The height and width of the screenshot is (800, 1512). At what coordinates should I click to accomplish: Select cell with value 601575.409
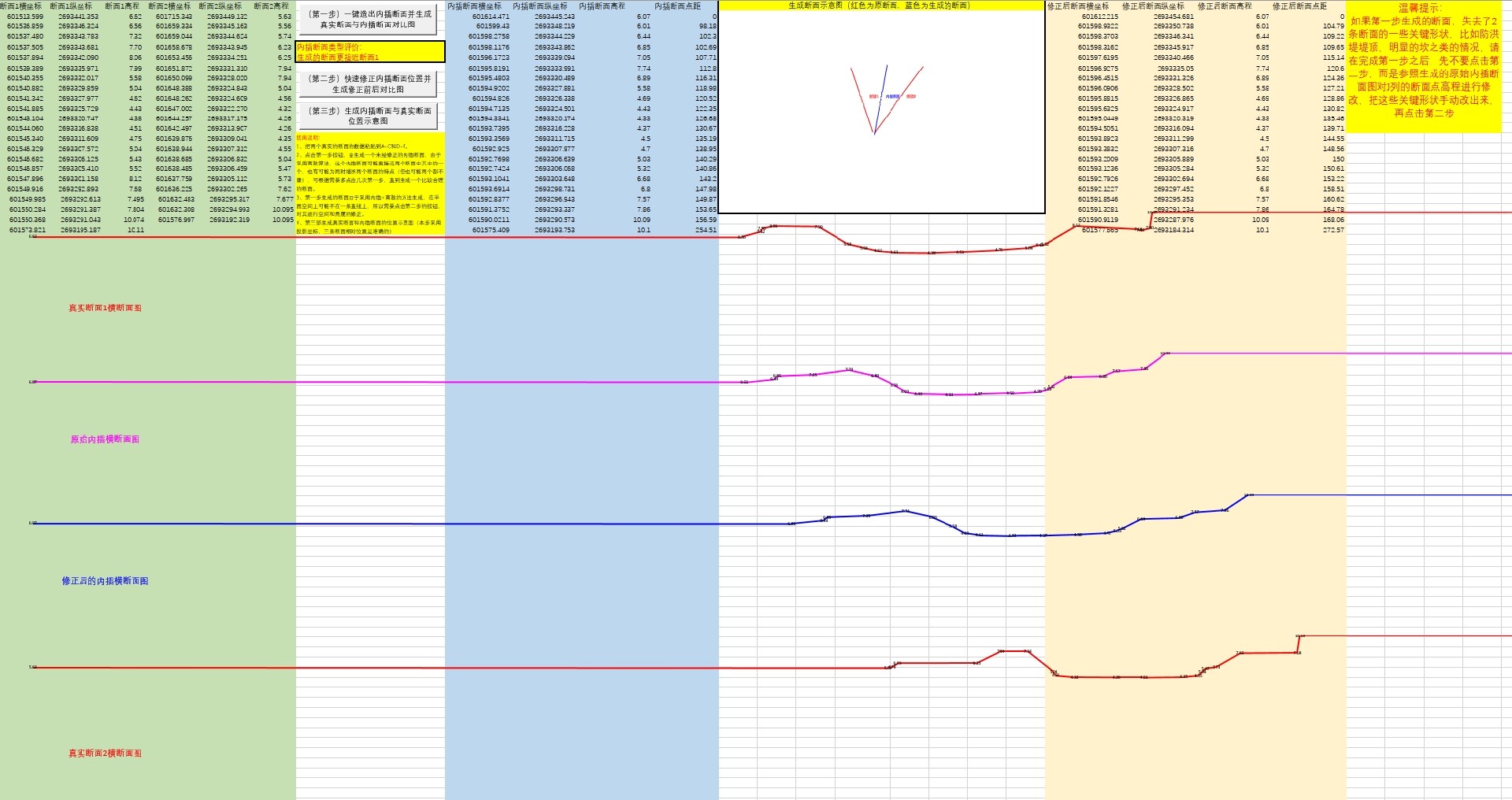pyautogui.click(x=491, y=231)
